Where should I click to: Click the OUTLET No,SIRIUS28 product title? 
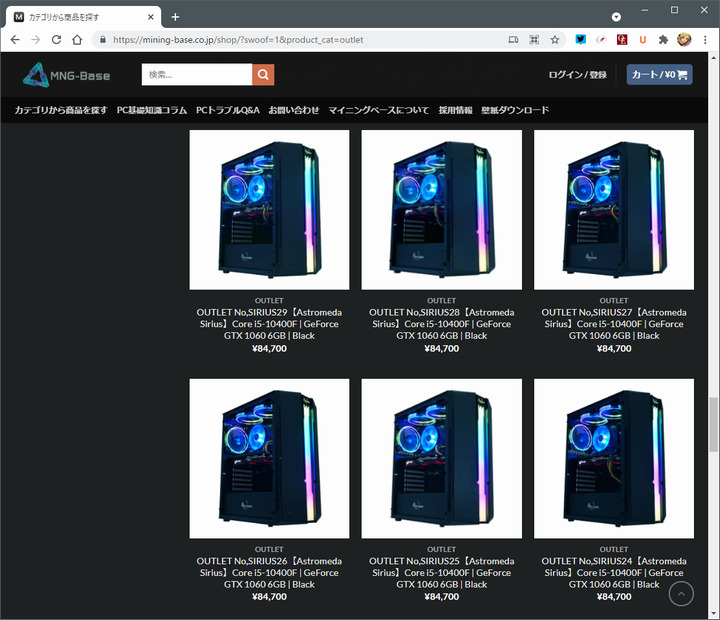coord(442,324)
